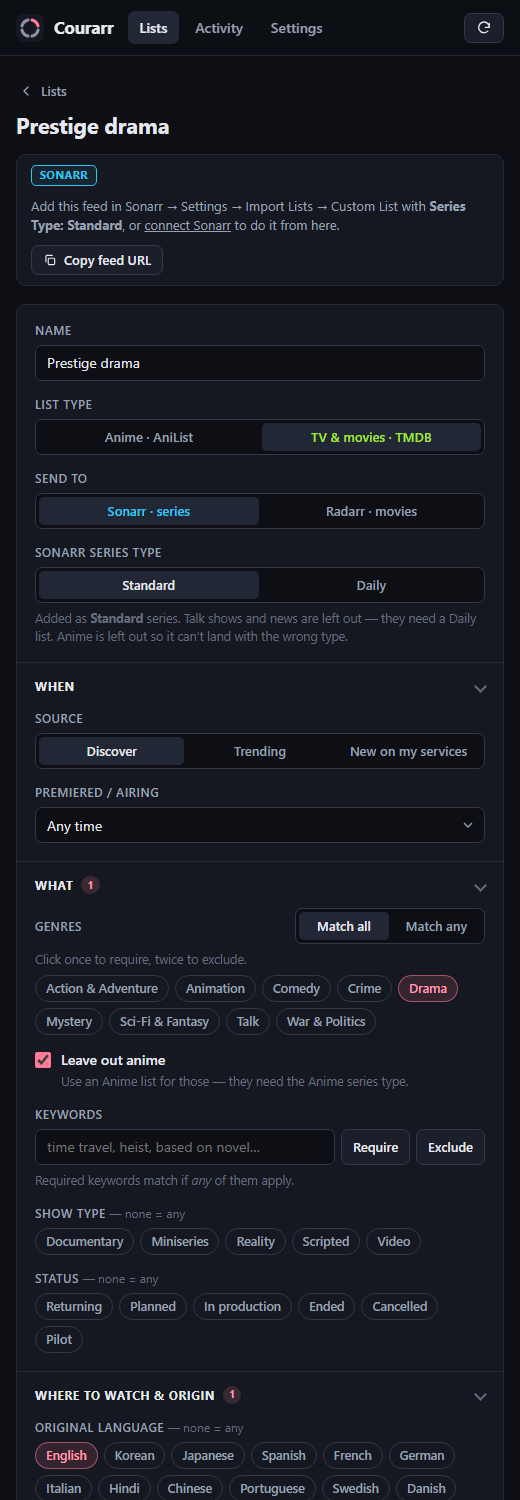This screenshot has width=520, height=1500.
Task: Select Planned status chip
Action: (x=153, y=1307)
